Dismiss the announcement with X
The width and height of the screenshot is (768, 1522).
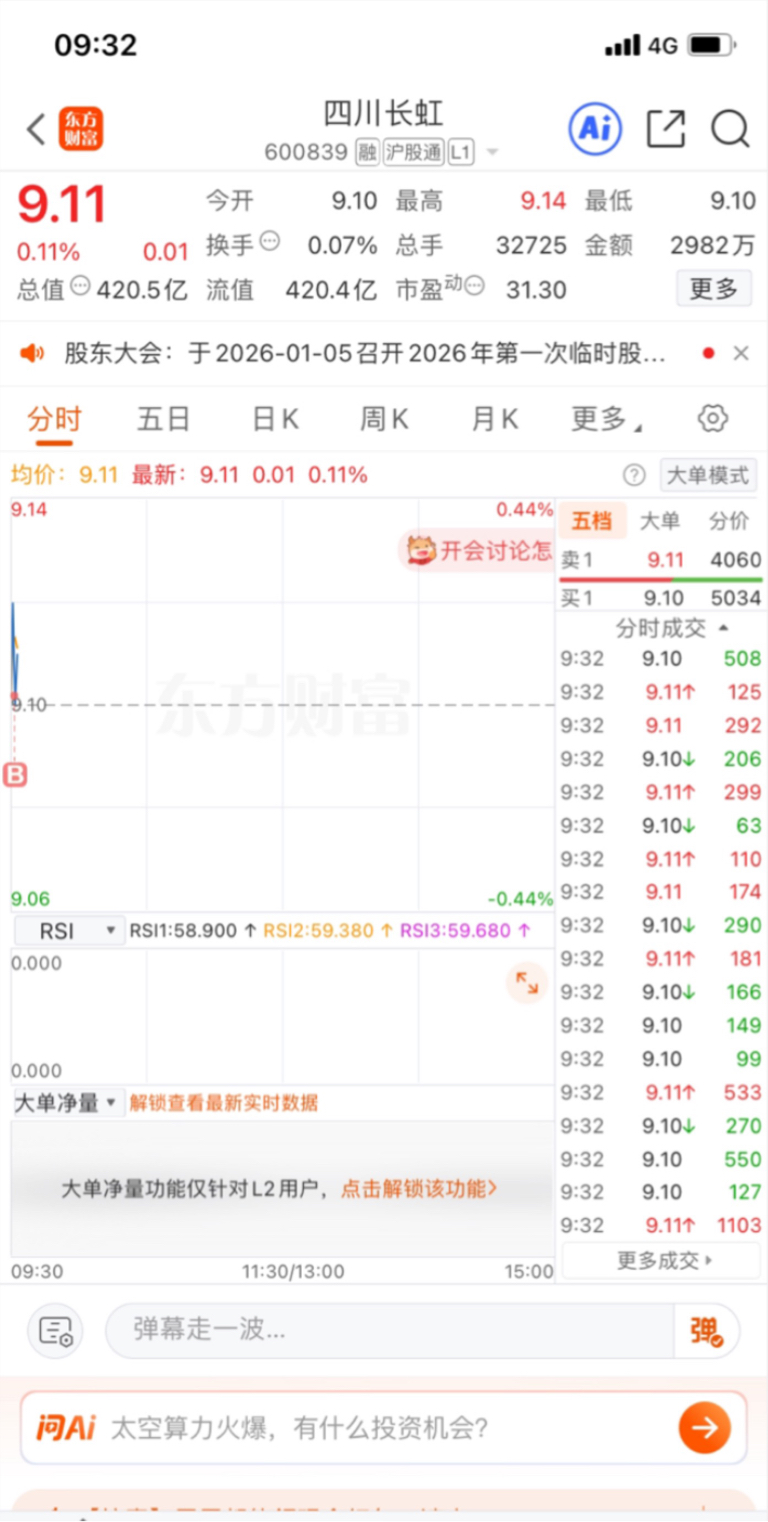(741, 353)
